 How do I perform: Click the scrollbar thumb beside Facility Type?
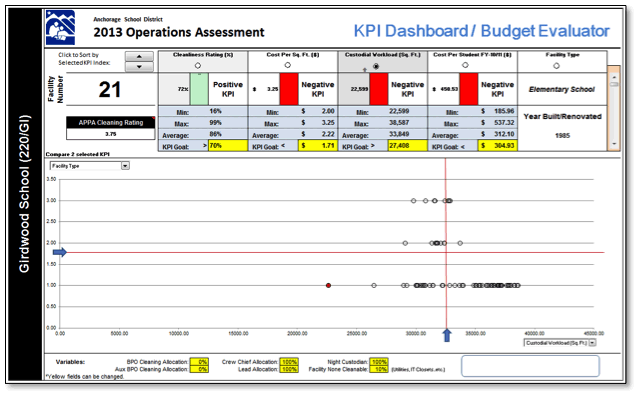click(614, 84)
